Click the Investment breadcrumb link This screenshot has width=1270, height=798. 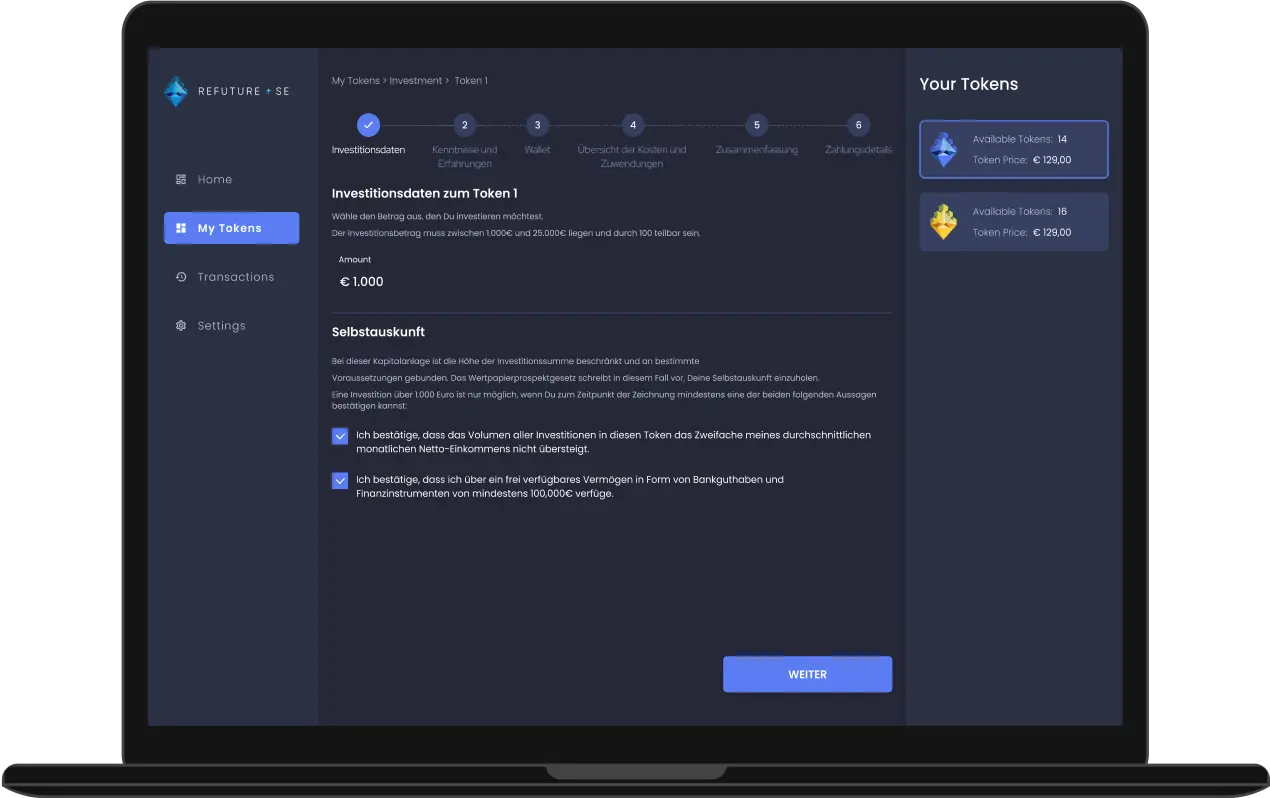click(415, 81)
